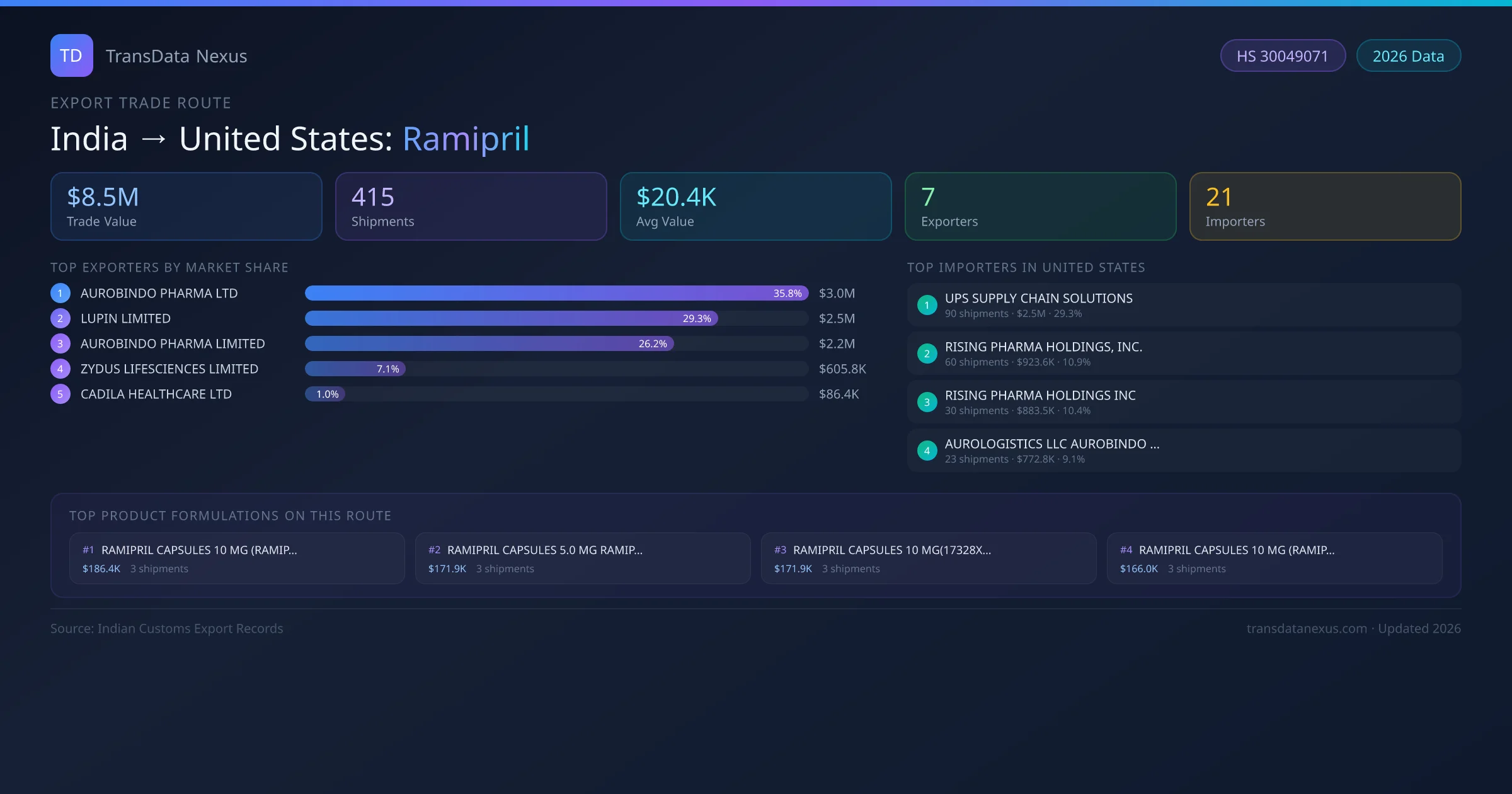Viewport: 1512px width, 794px height.
Task: Click transdatanexus.com footer link
Action: click(1307, 628)
